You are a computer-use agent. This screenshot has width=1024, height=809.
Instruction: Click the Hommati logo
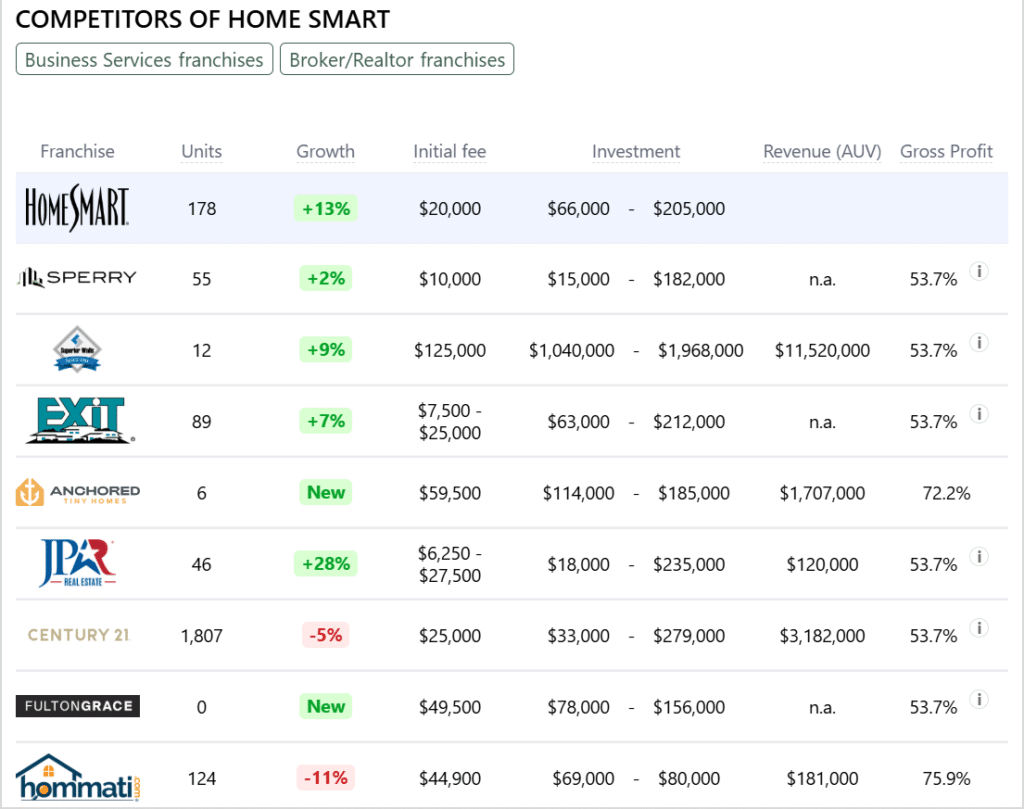pos(78,777)
